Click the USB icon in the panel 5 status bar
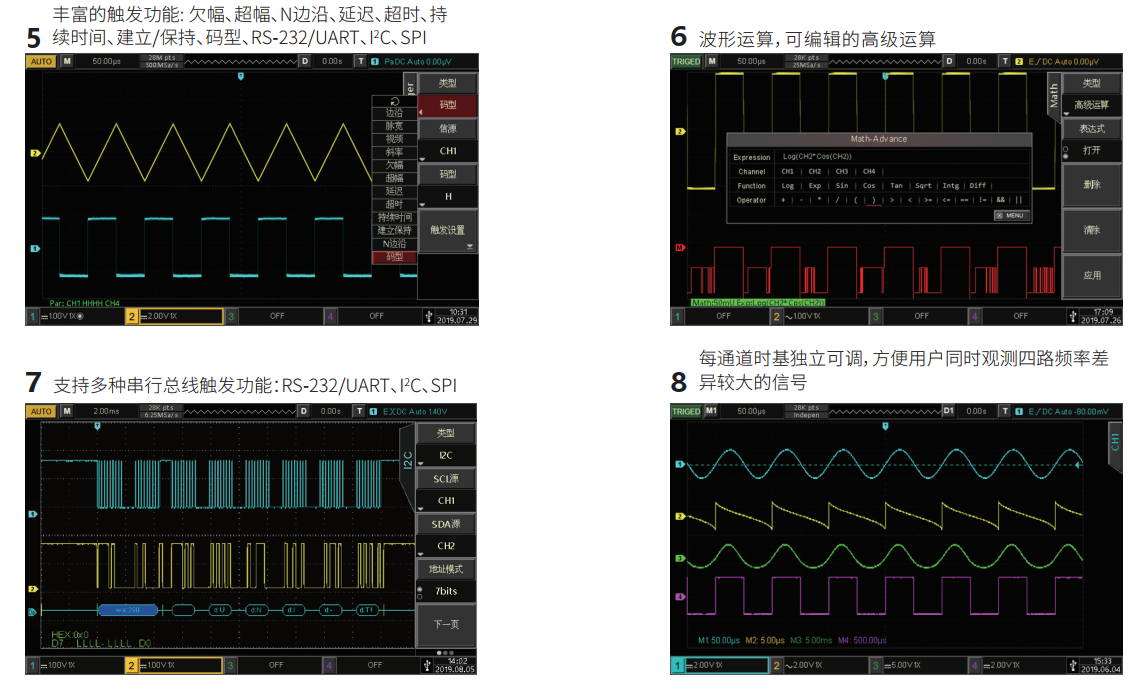 click(x=430, y=316)
